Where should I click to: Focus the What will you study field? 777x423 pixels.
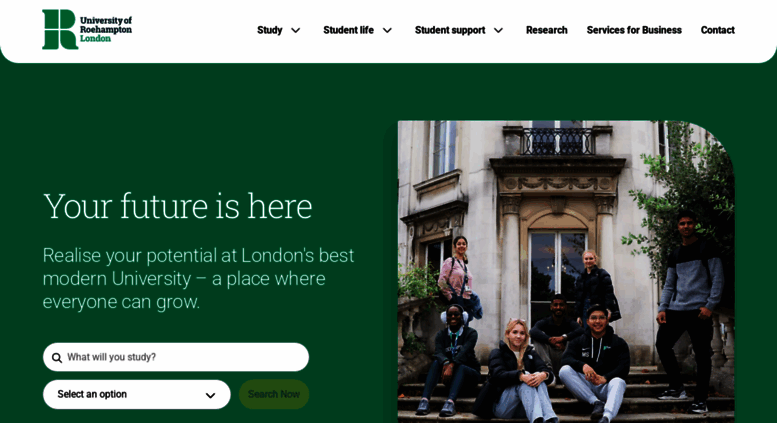pos(176,357)
